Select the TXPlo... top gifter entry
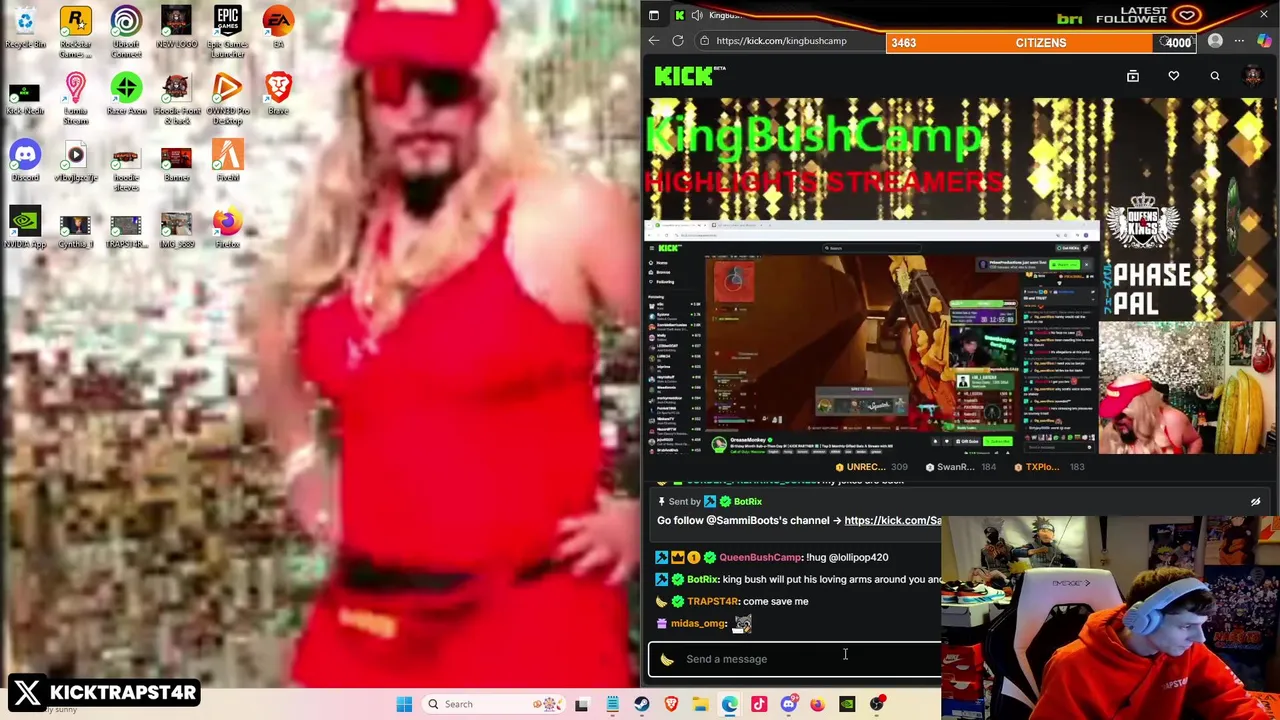Viewport: 1280px width, 720px height. pyautogui.click(x=1048, y=467)
